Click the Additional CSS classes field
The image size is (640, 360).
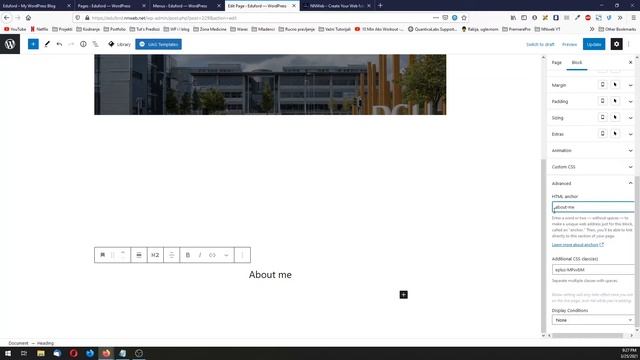(593, 270)
